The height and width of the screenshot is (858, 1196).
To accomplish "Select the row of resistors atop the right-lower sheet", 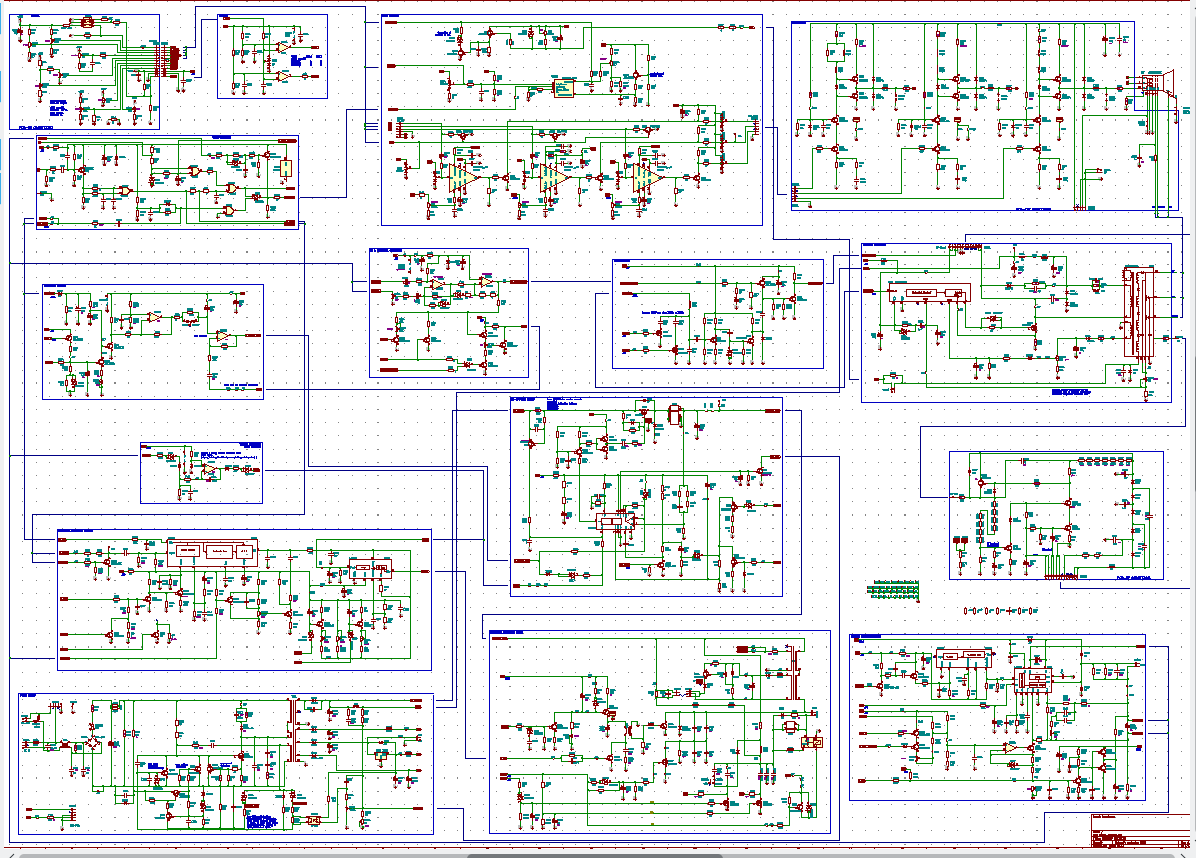I will coord(1104,461).
